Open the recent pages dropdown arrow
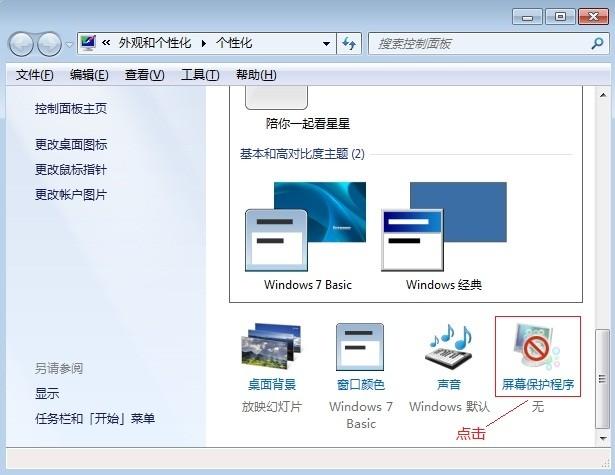 pyautogui.click(x=69, y=44)
